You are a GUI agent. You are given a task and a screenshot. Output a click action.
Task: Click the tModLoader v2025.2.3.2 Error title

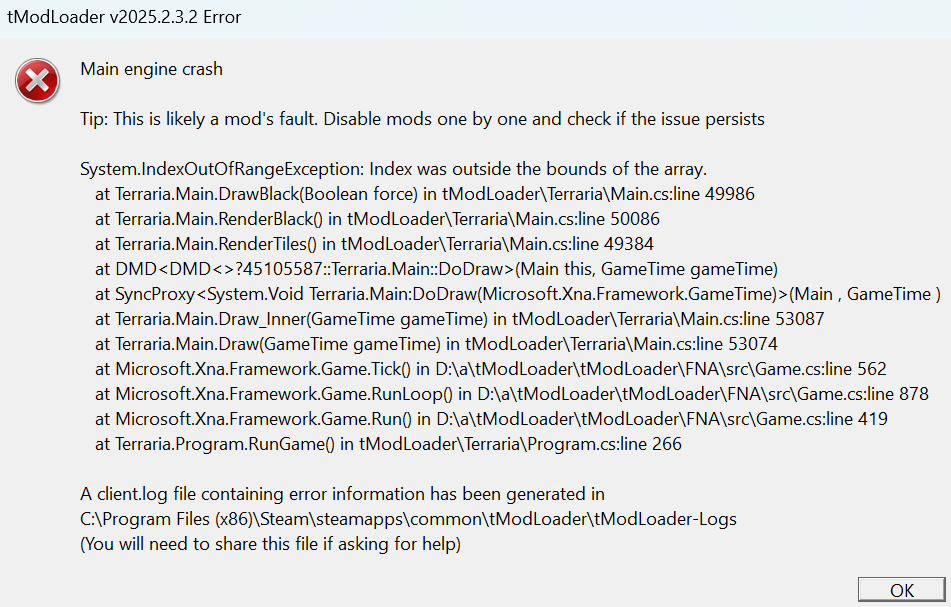[x=124, y=17]
